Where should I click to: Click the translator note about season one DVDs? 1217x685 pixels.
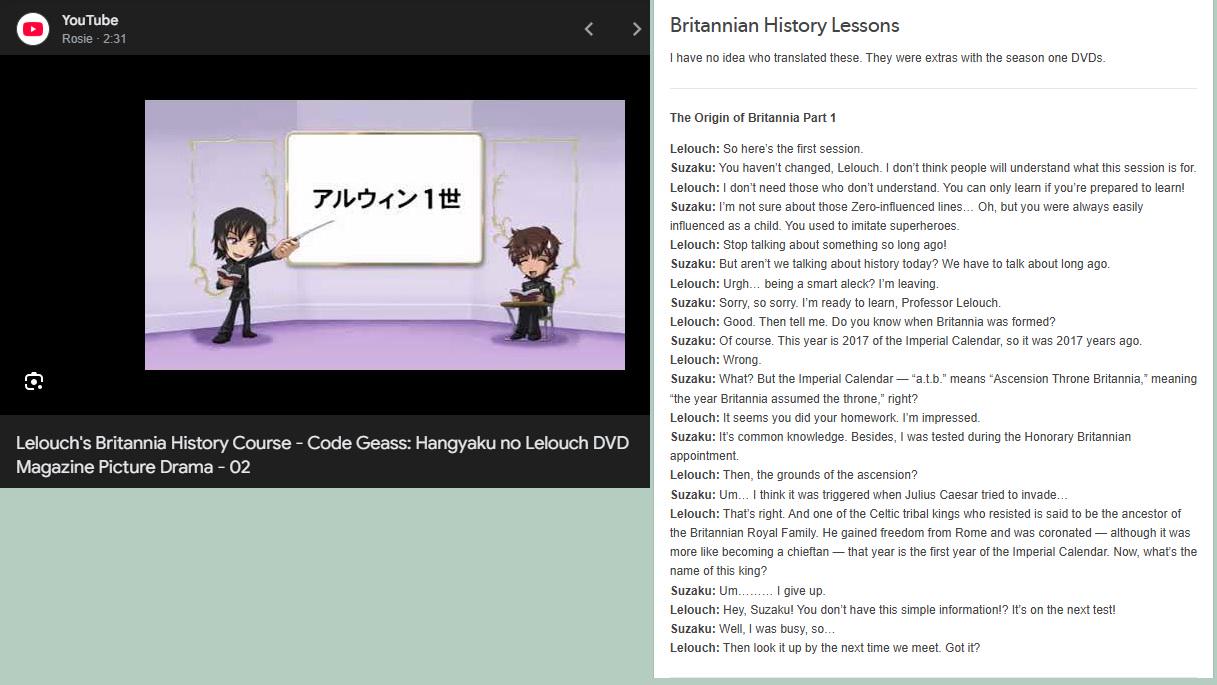pos(887,58)
